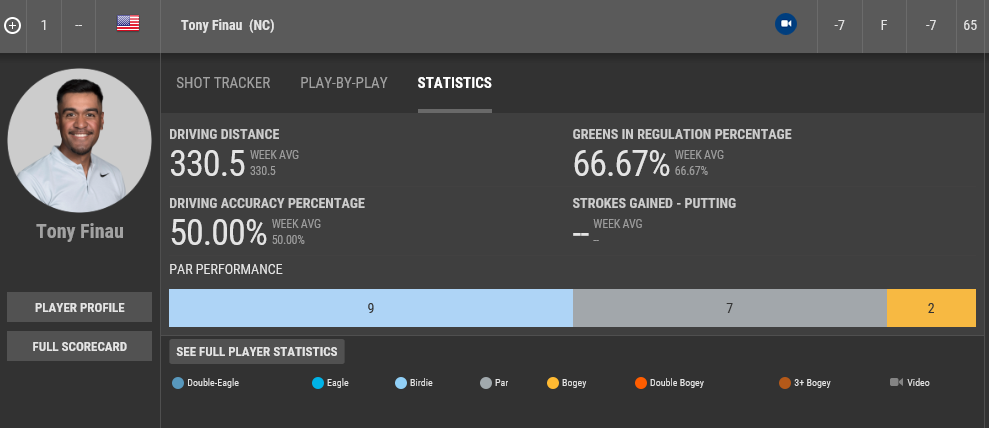Click the Bogey legend dot
Screen dimensions: 989x428
click(553, 382)
